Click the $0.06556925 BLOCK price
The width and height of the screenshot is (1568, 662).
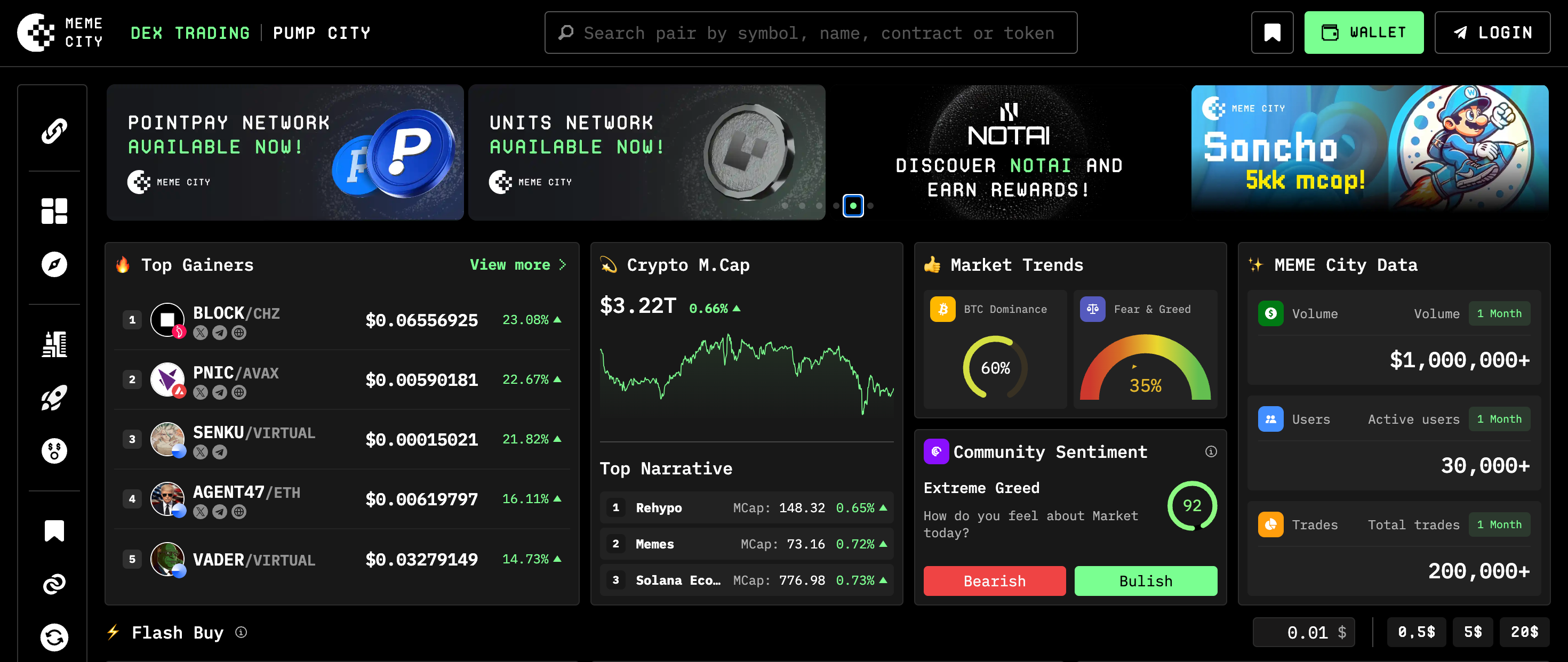[x=421, y=320]
